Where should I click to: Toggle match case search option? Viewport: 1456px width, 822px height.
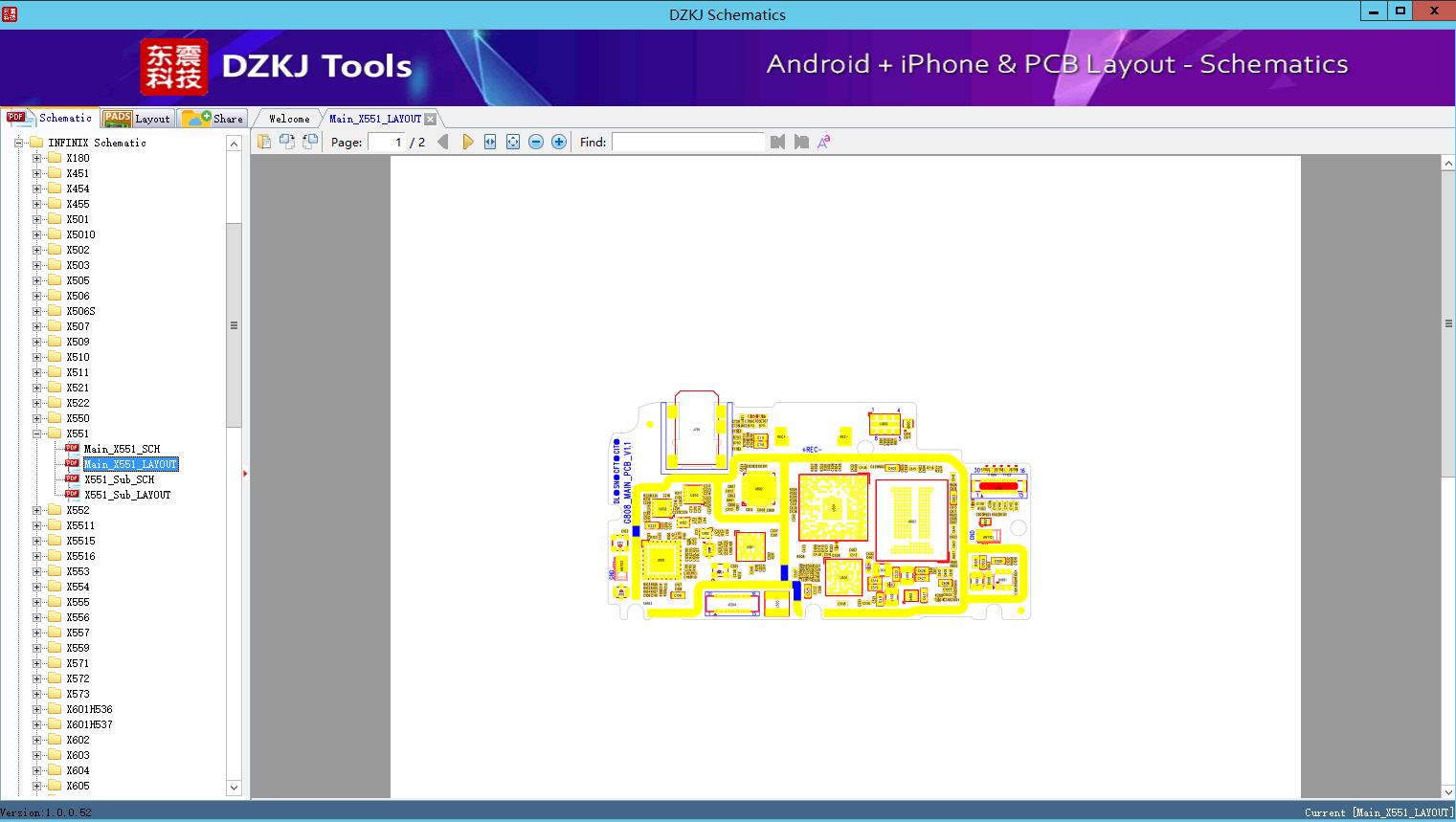pyautogui.click(x=823, y=142)
